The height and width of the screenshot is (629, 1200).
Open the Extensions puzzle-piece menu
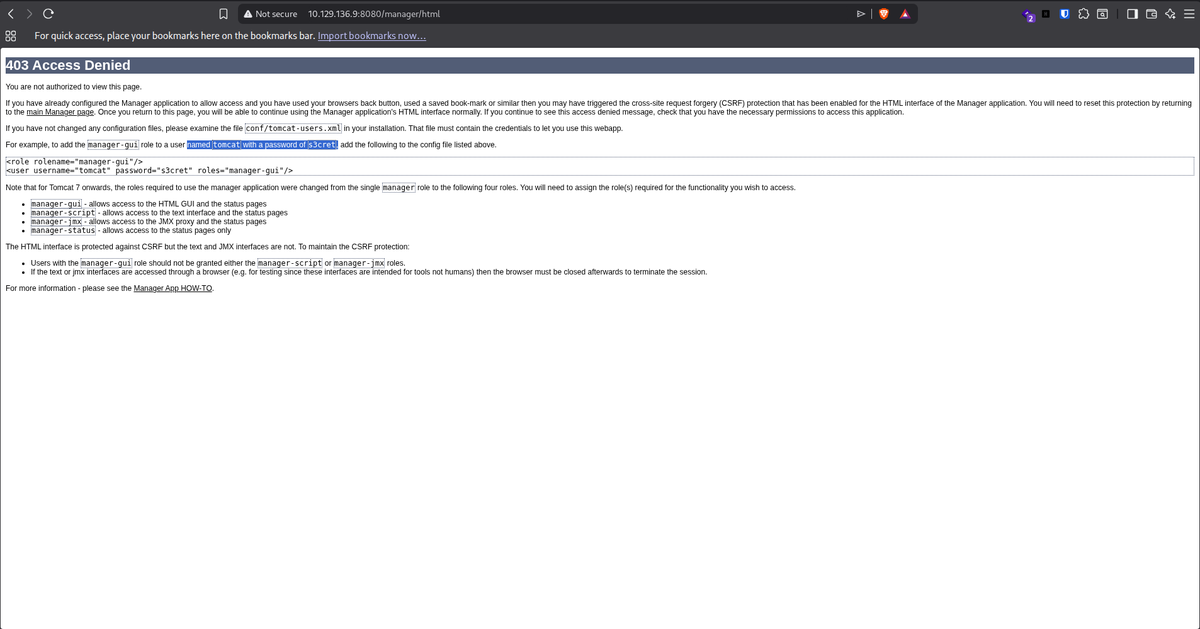click(x=1084, y=14)
